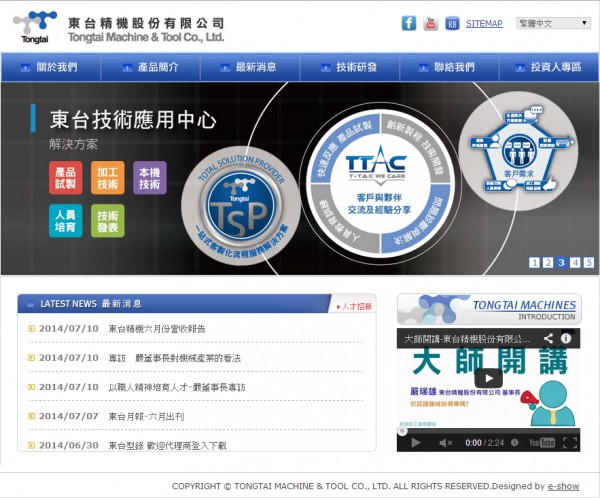Open news 東台精機六月份營收報告
The height and width of the screenshot is (498, 600).
pyautogui.click(x=157, y=329)
